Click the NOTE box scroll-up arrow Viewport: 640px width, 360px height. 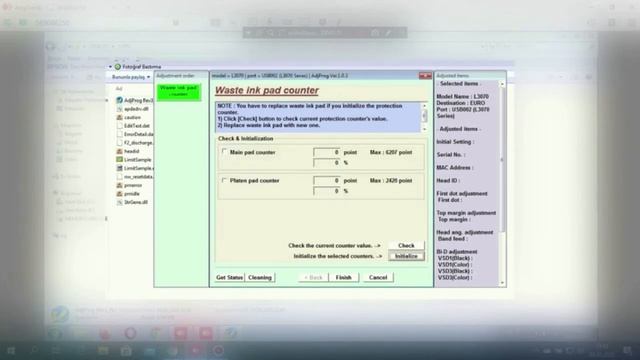(x=424, y=106)
